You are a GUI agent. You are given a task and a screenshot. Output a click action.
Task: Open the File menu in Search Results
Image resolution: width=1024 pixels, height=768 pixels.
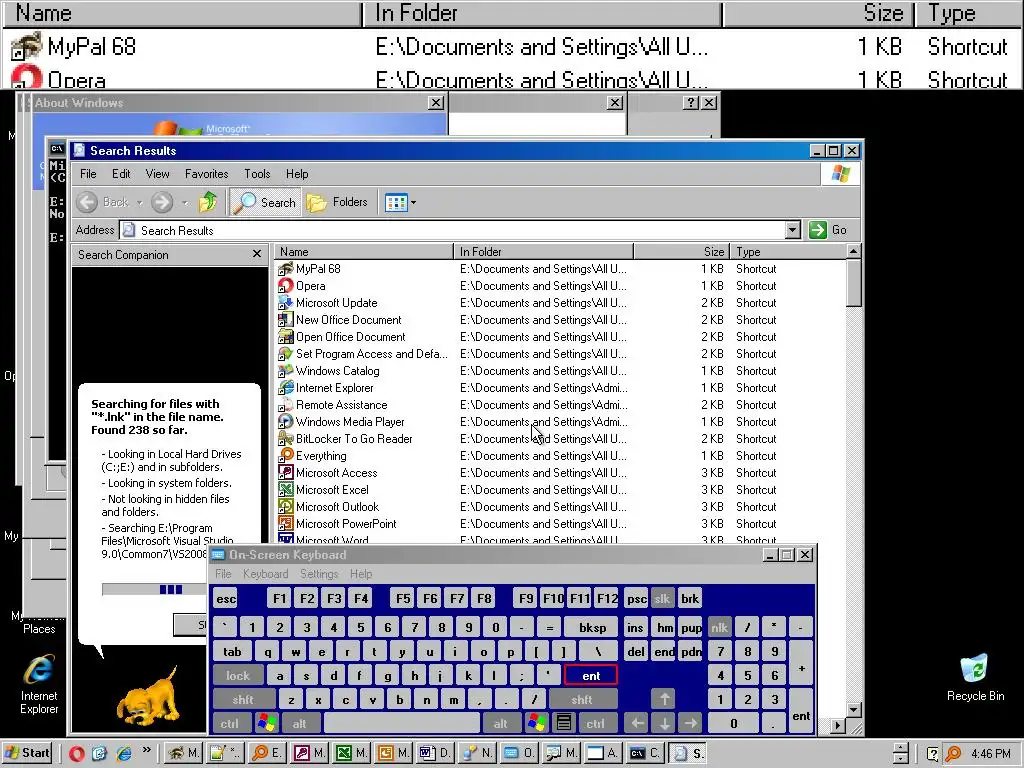click(88, 174)
